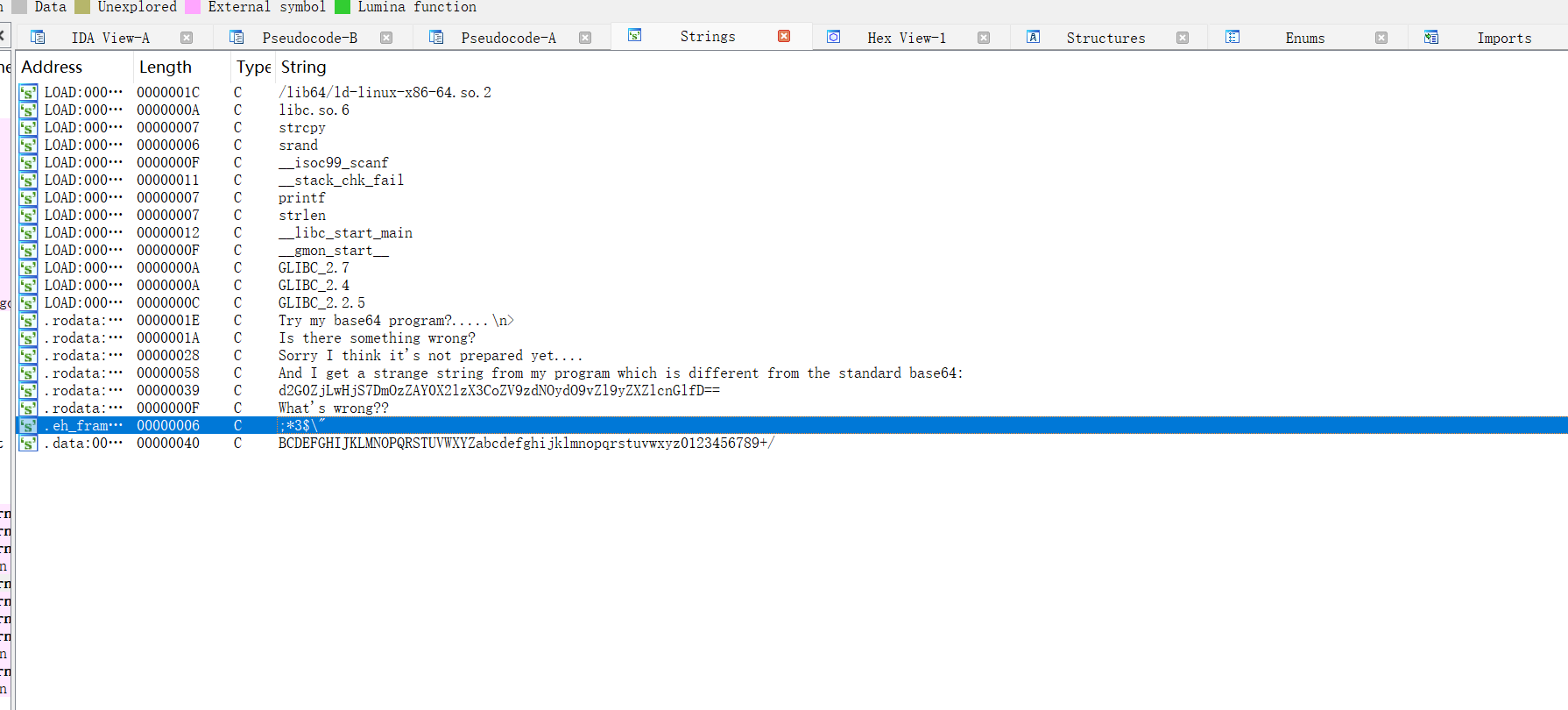Screen dimensions: 1568x710
Task: Select 'Sorry I think it's not prepared' string
Action: (430, 355)
